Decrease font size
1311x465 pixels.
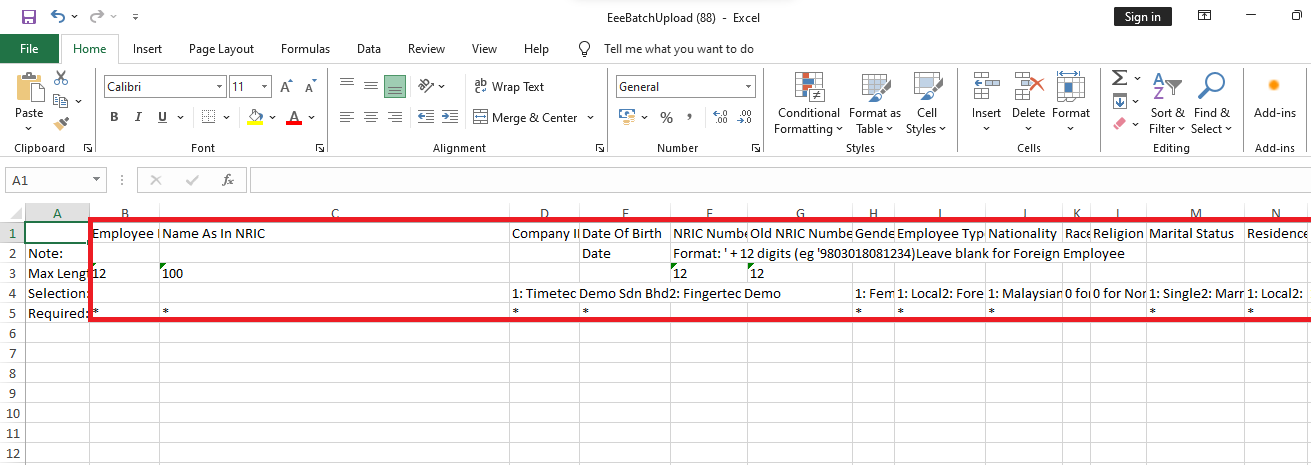point(309,87)
